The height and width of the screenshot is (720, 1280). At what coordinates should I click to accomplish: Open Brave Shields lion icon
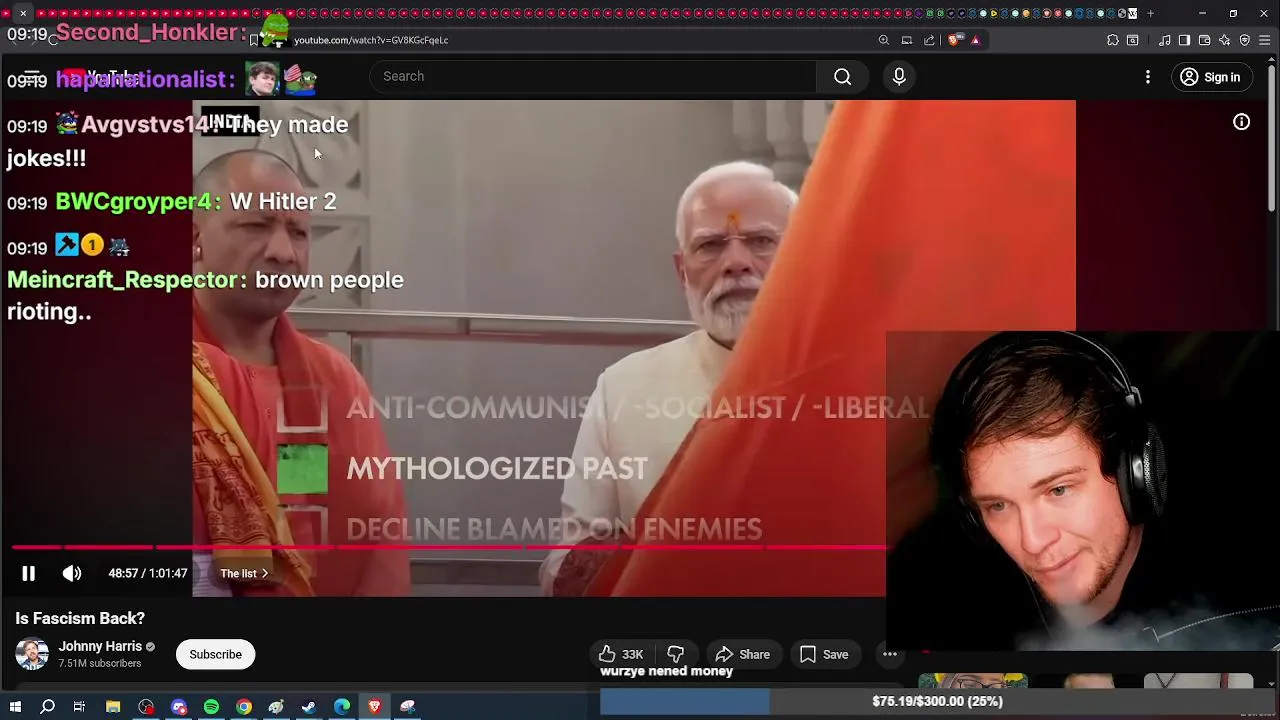(954, 40)
